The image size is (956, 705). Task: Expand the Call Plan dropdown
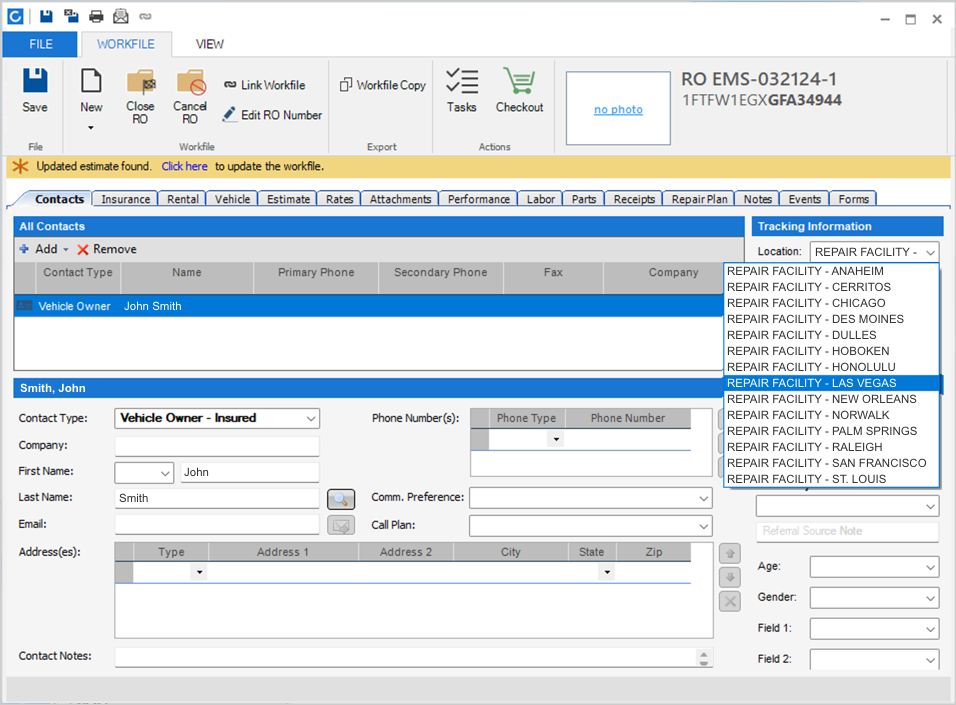[704, 526]
